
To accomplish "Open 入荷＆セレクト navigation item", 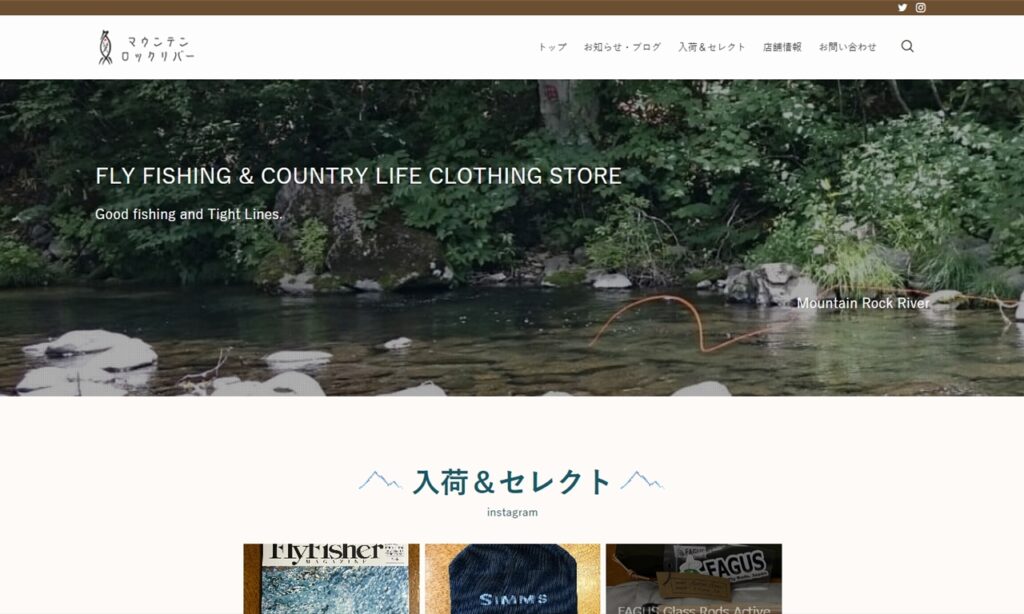I will point(712,47).
